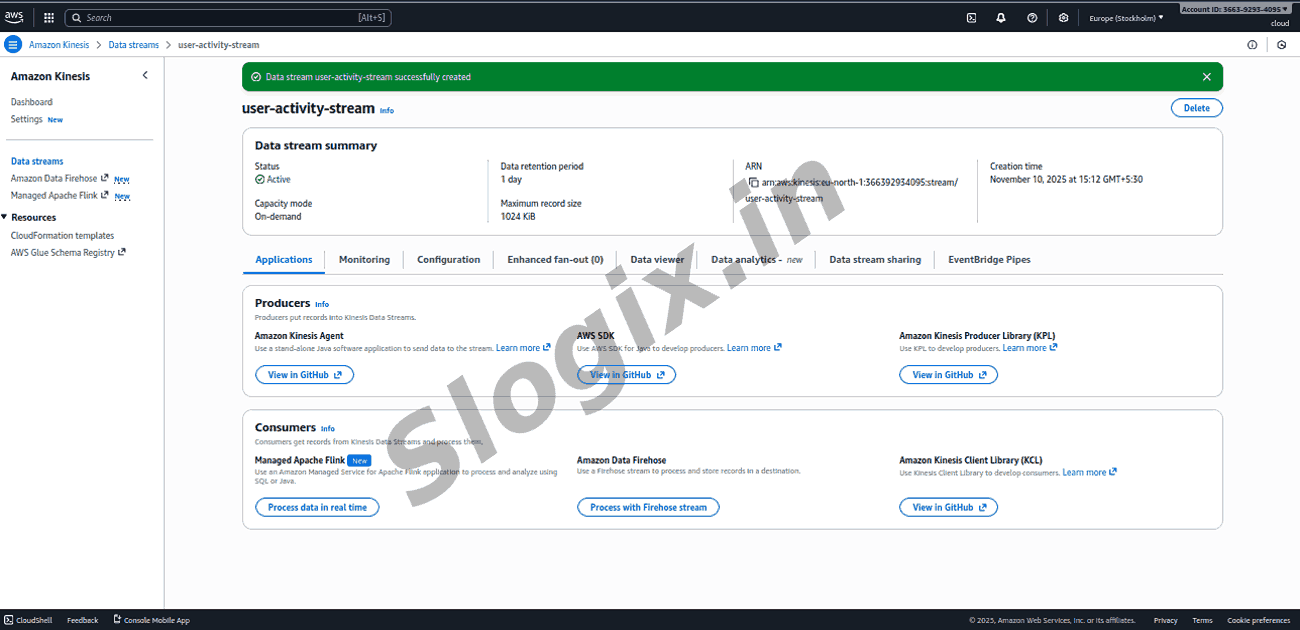Expand the Europe (Stockholm) region dropdown
Screen dimensions: 1300x630
[1126, 18]
